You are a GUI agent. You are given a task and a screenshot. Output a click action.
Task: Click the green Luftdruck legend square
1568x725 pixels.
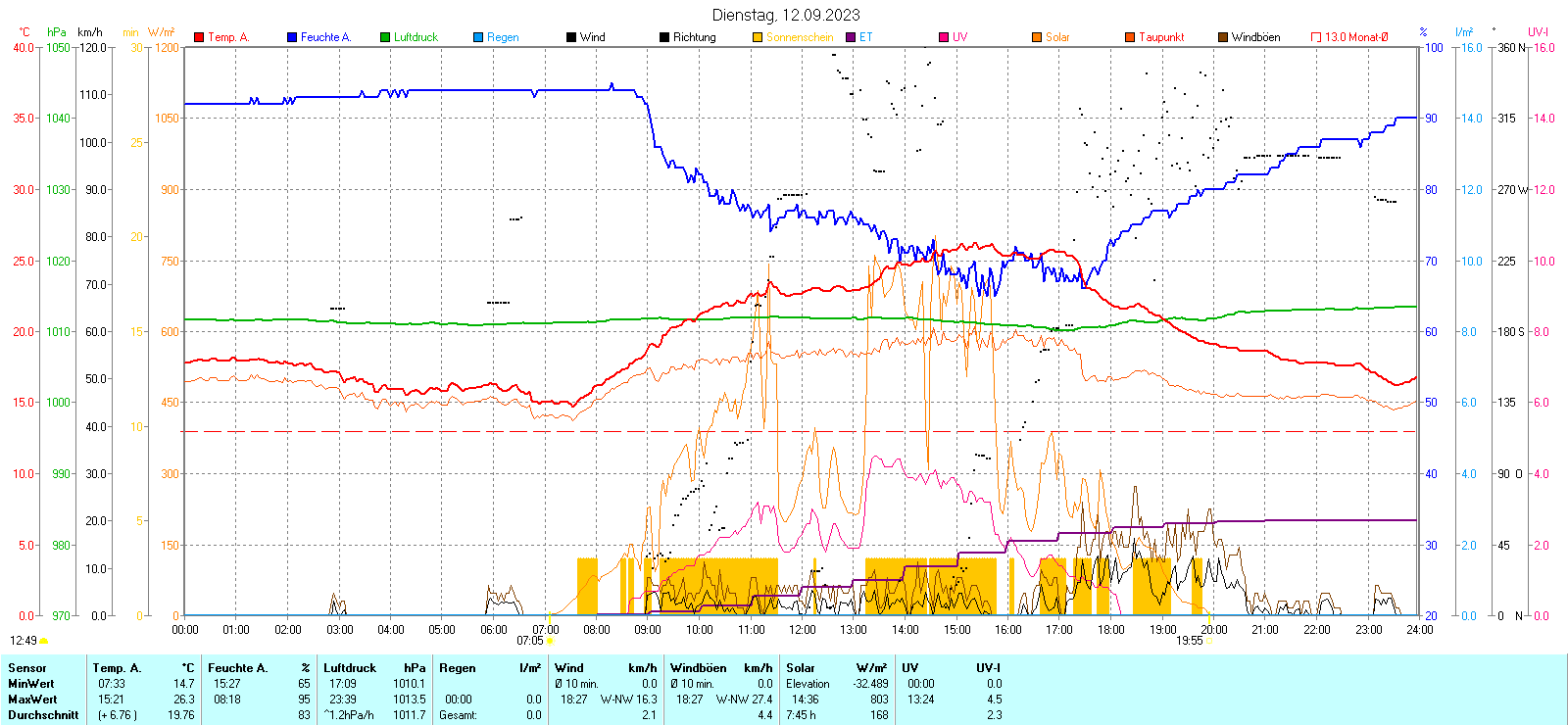pyautogui.click(x=385, y=37)
